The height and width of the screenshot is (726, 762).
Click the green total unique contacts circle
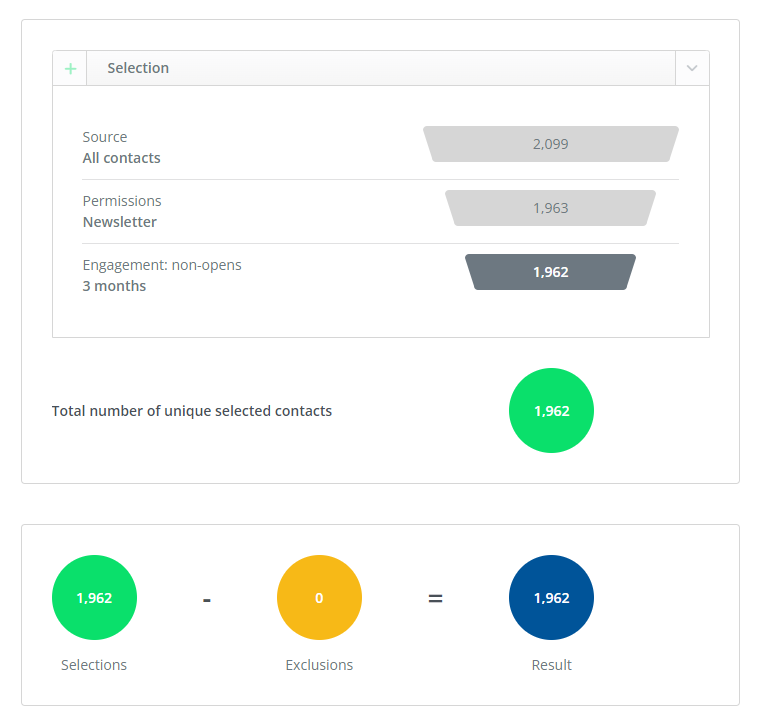click(x=551, y=411)
